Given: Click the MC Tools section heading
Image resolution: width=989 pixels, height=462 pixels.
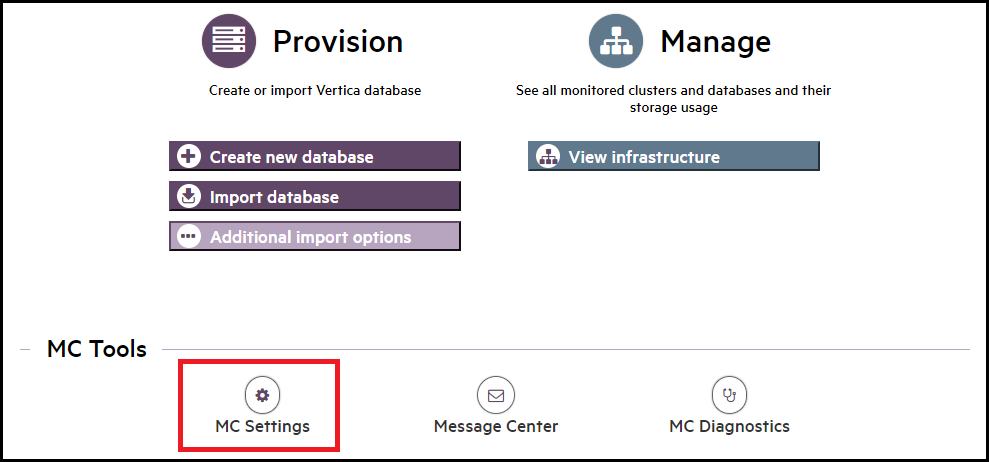Looking at the screenshot, I should click(97, 349).
